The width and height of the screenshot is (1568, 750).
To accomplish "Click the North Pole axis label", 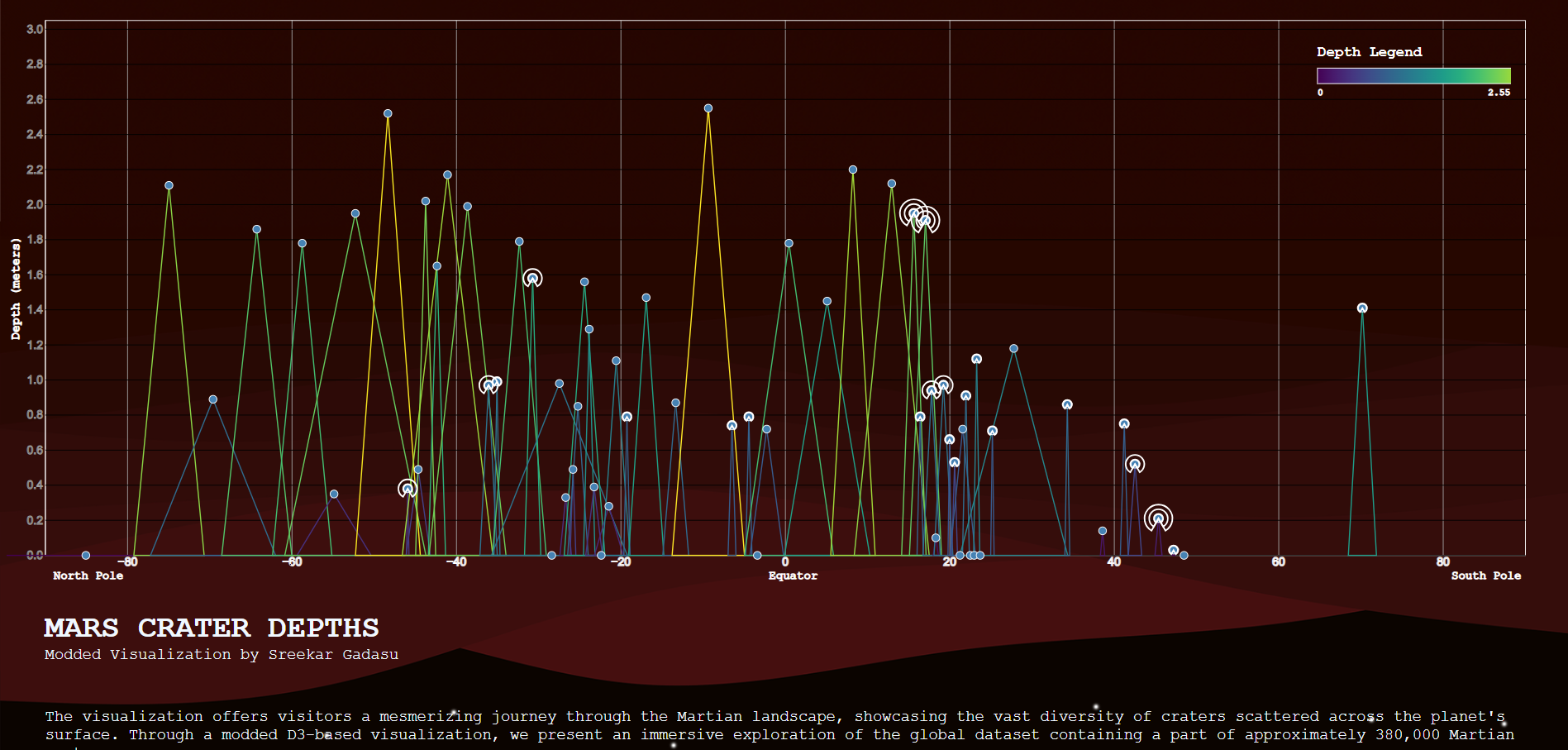I will 88,576.
